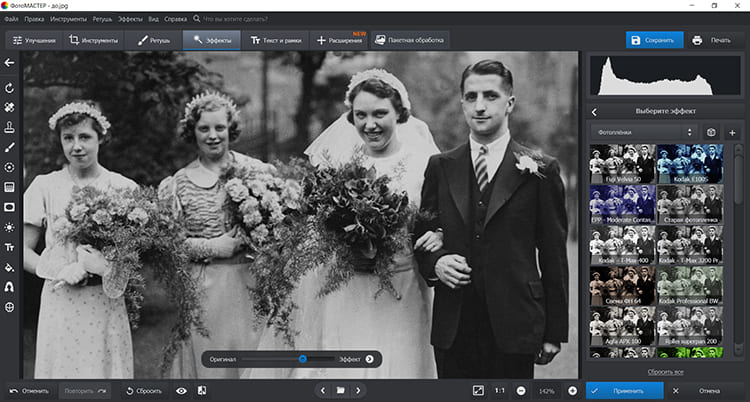This screenshot has height=402, width=750.
Task: Click the Оригинал–Эффект slider handle
Action: (302, 358)
